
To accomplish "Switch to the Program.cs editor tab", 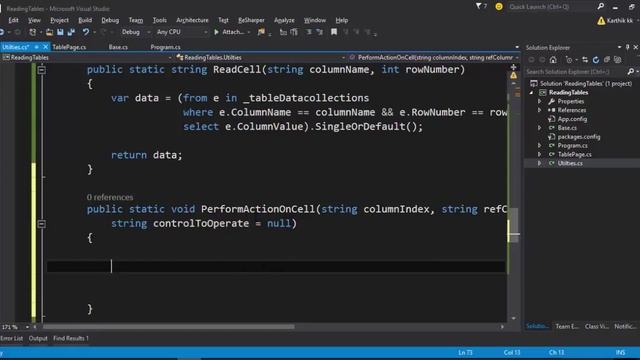I will (165, 47).
